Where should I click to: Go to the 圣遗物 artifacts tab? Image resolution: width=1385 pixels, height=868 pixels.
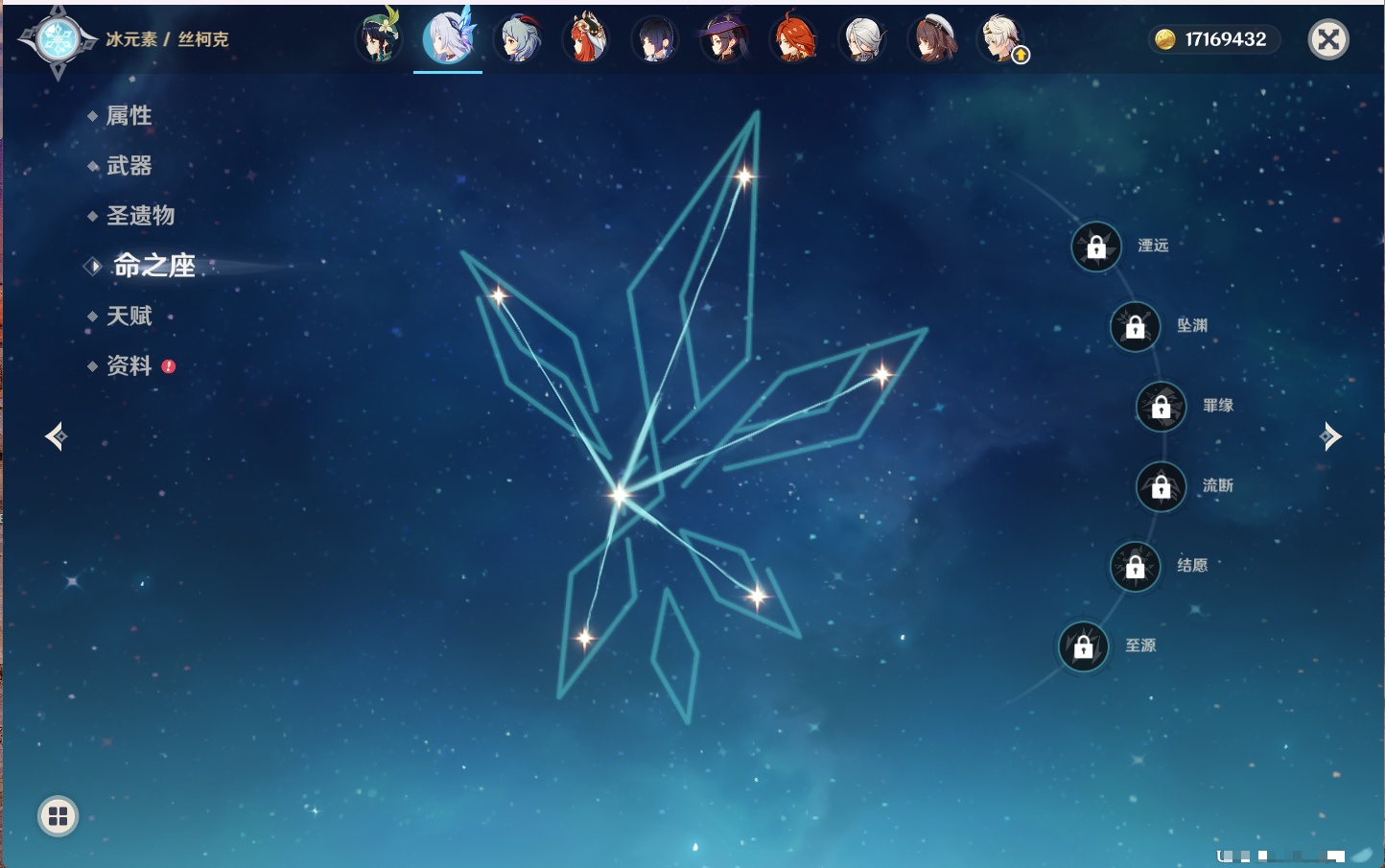pyautogui.click(x=140, y=216)
